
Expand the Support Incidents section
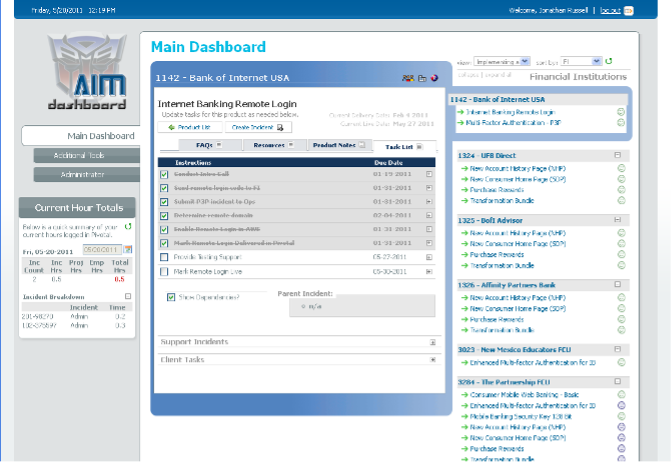(433, 342)
